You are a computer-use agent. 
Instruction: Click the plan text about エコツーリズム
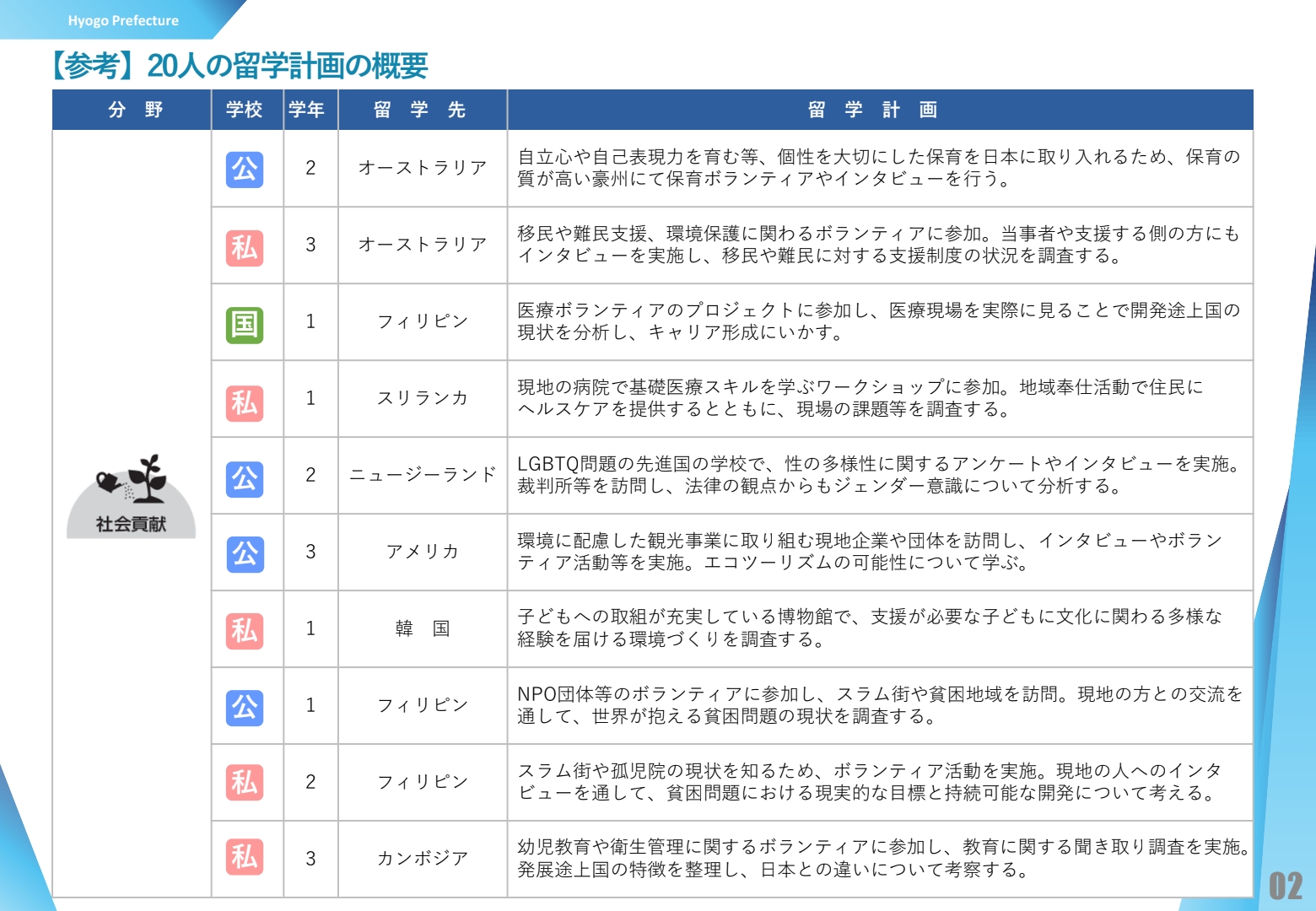(x=870, y=551)
